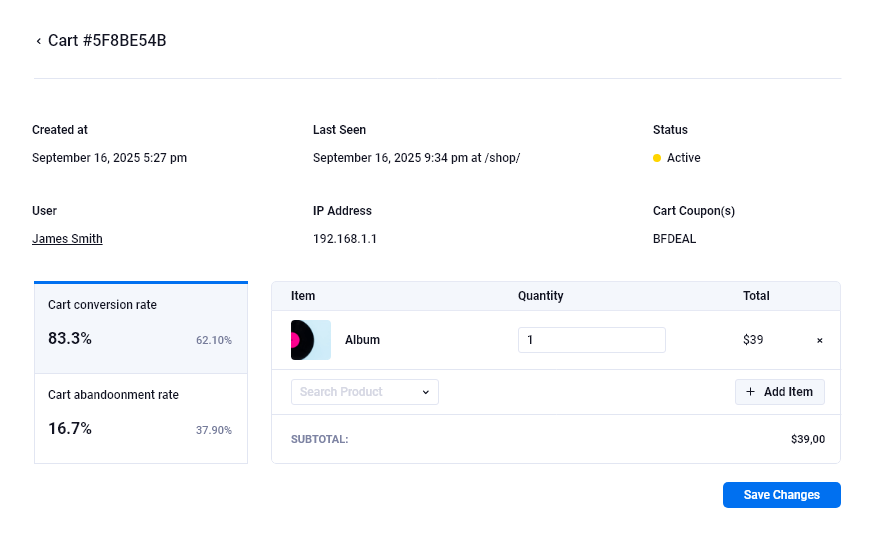Select the Cart conversion rate card
874x534 pixels.
[141, 328]
